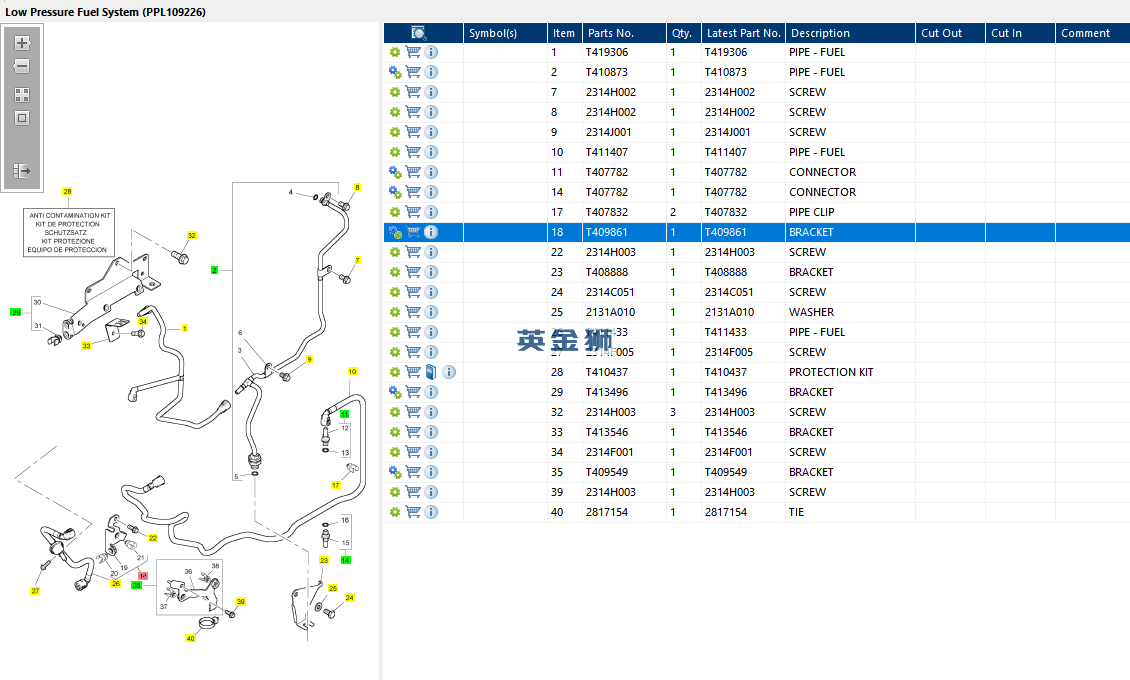Add item 29 BRACKET T413496 to cart
1130x680 pixels.
(413, 392)
